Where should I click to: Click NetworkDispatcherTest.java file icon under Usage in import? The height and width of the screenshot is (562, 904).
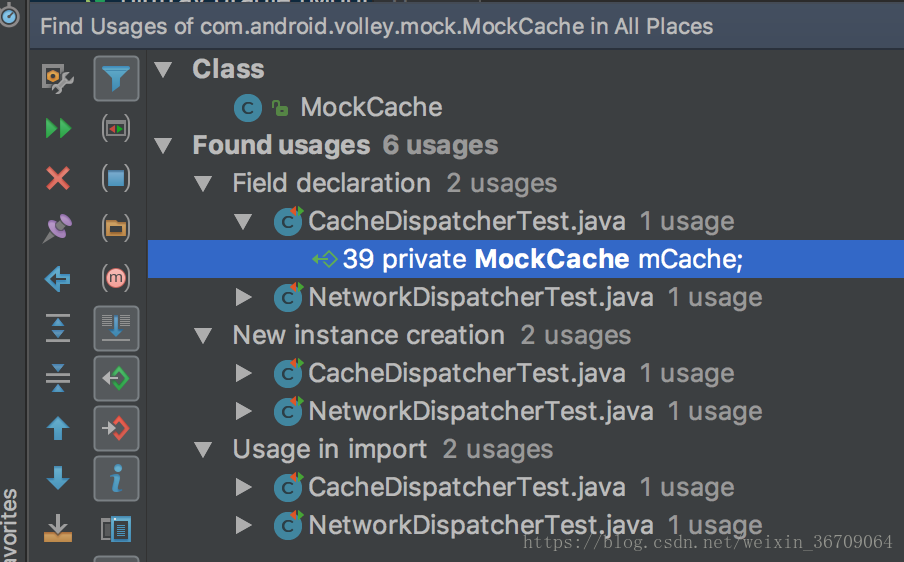pyautogui.click(x=288, y=525)
